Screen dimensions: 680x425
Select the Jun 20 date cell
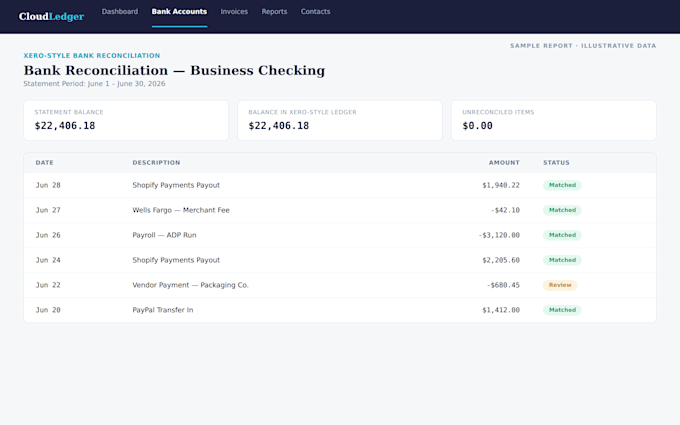[x=48, y=310]
